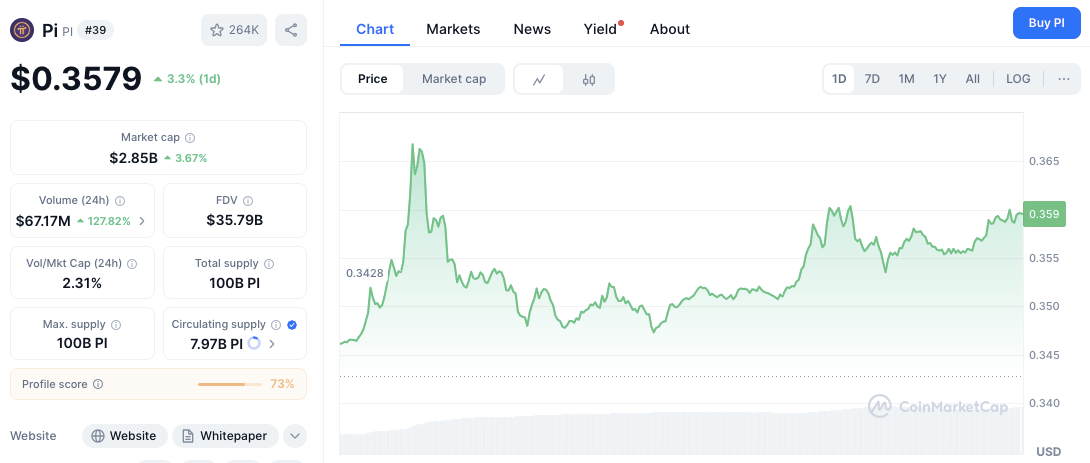Viewport: 1090px width, 463px height.
Task: Click the #39 rank badge
Action: click(95, 31)
